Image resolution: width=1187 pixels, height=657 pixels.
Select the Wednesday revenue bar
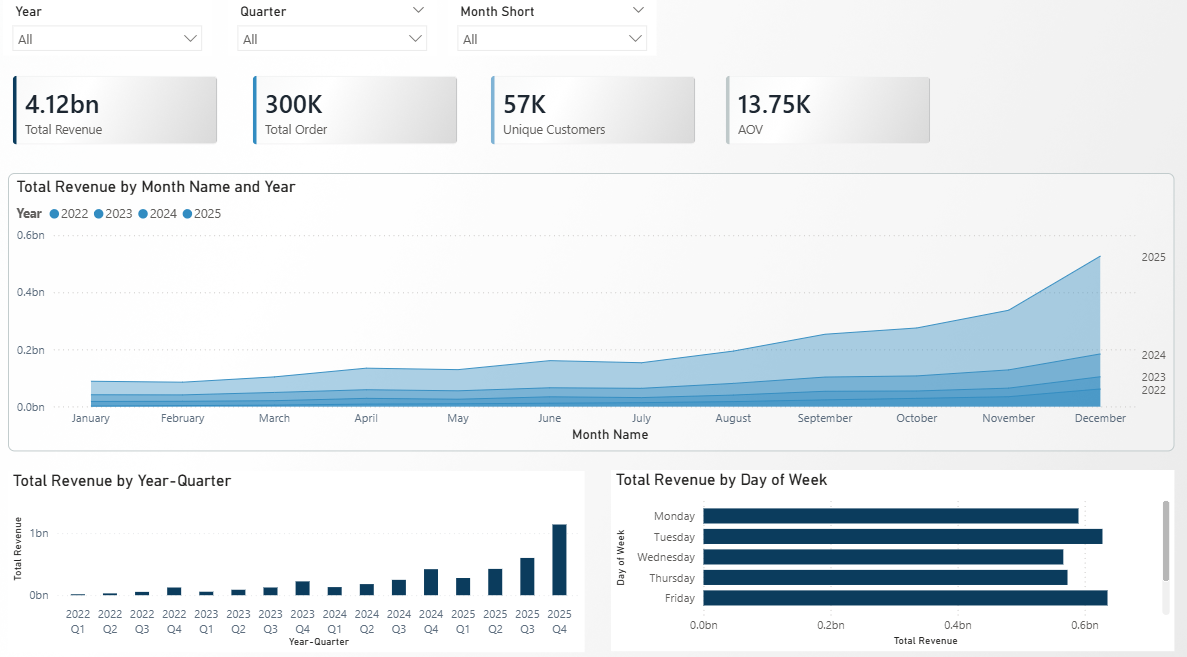point(883,557)
